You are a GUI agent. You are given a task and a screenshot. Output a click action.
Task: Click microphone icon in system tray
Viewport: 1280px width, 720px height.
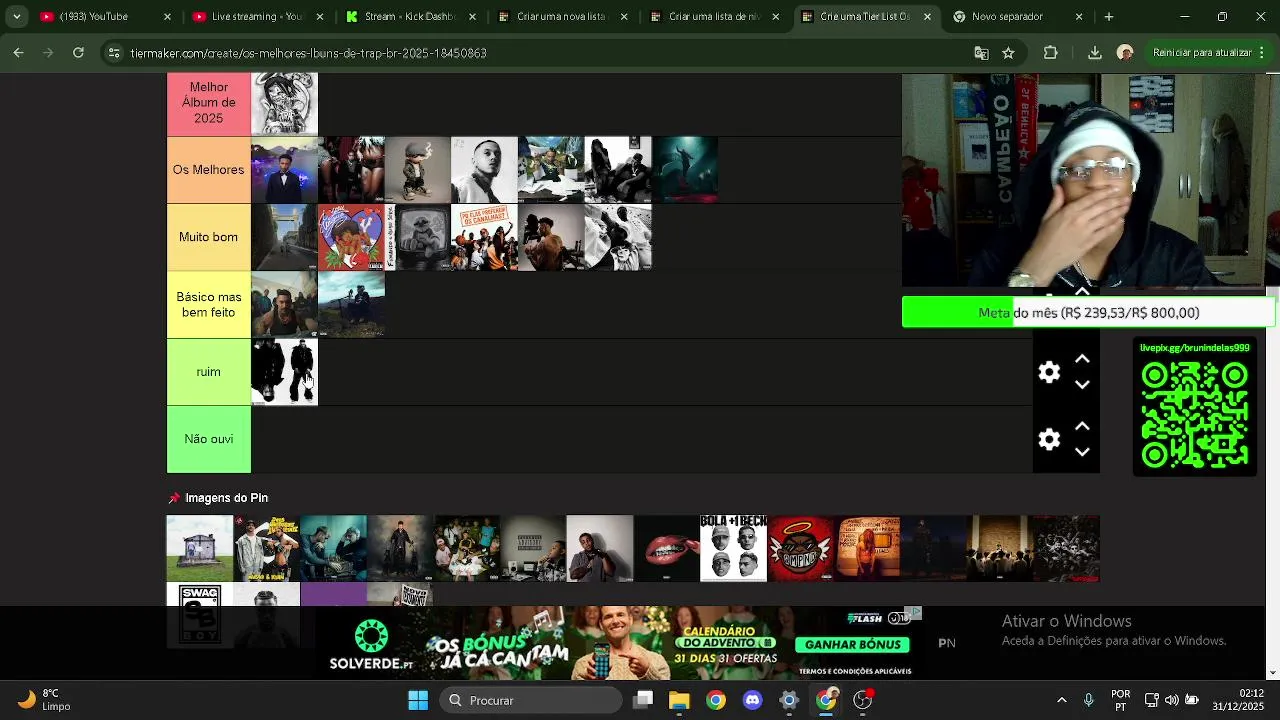[1089, 700]
